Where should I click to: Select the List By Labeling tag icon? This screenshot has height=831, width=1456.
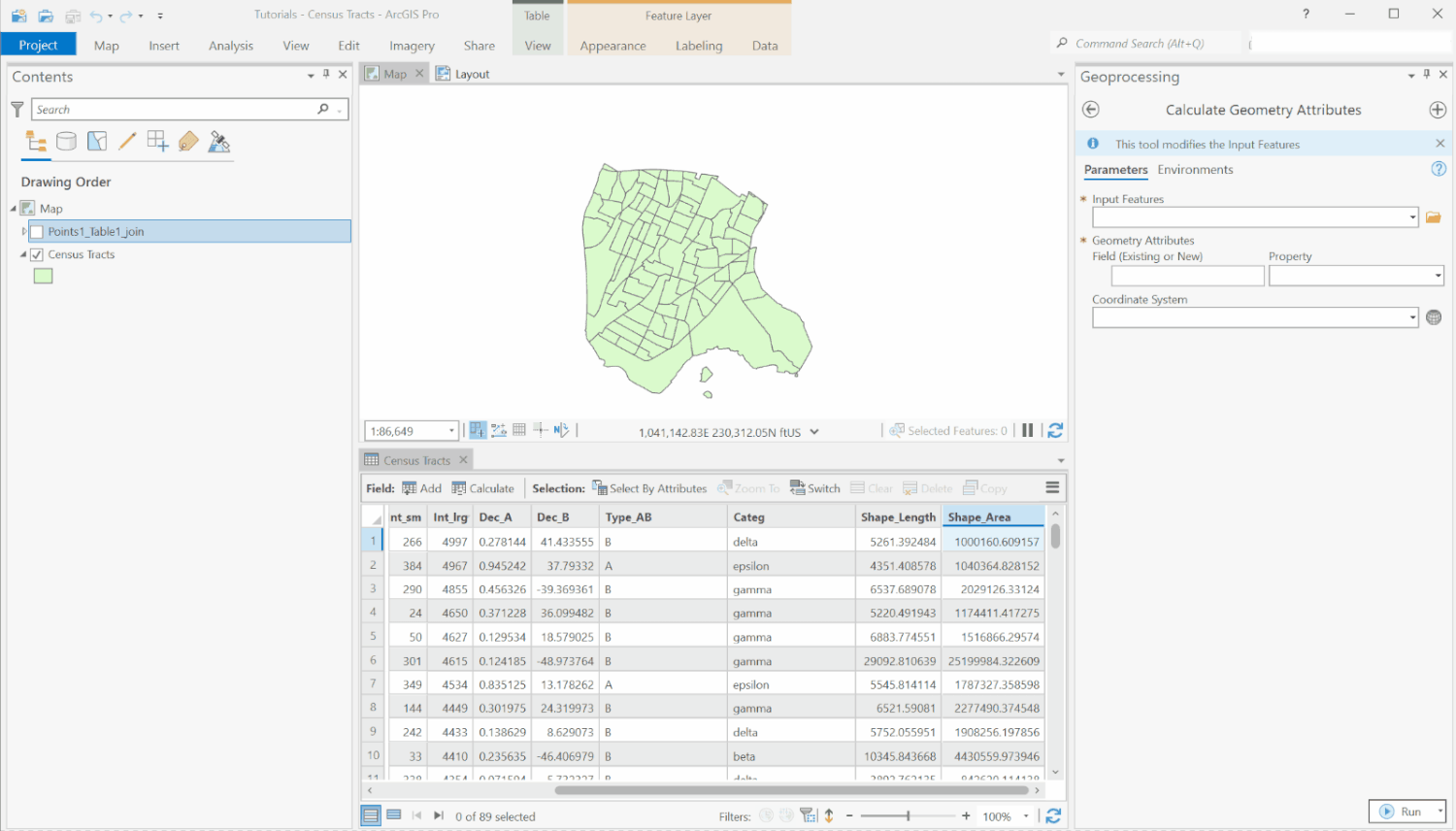pos(187,141)
